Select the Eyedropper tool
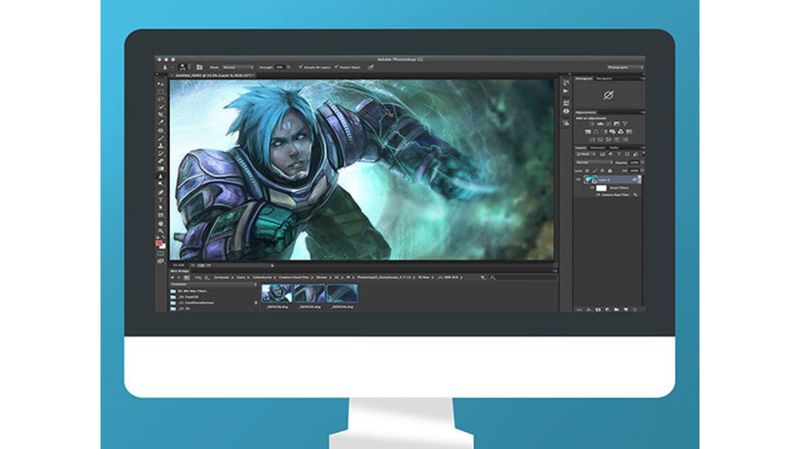This screenshot has height=449, width=800. click(161, 122)
